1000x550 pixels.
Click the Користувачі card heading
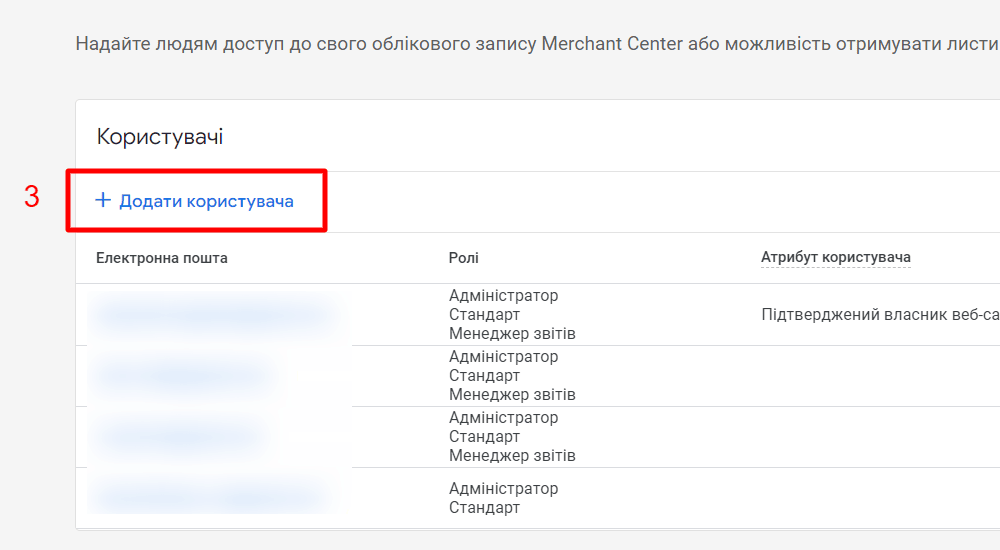160,137
